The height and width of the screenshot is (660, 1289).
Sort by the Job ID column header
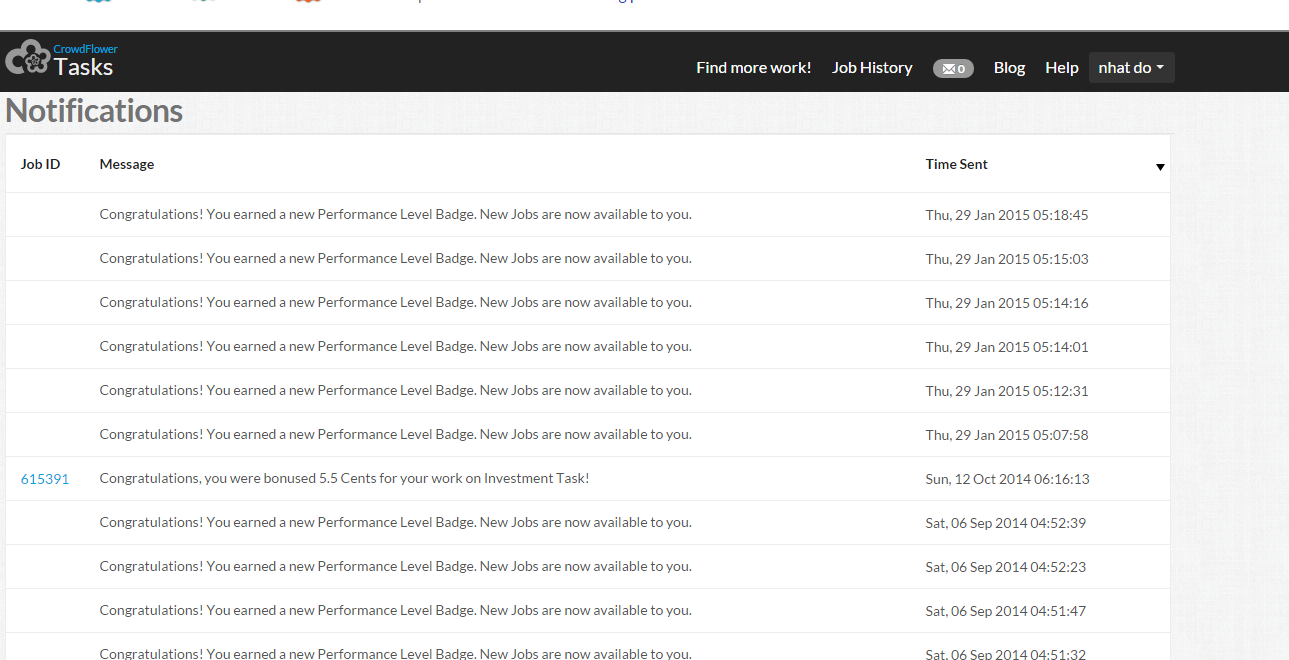[x=40, y=164]
